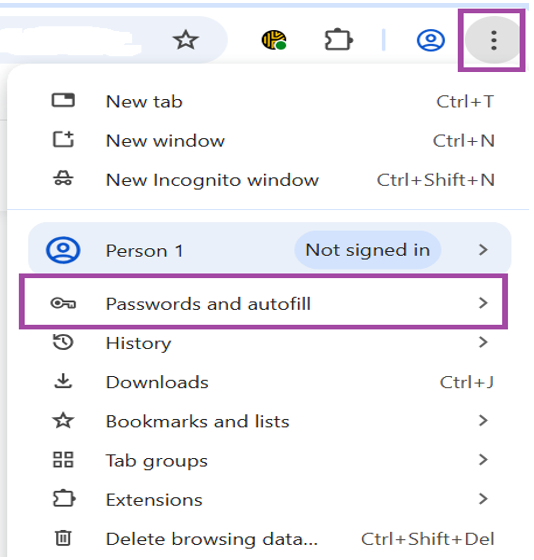This screenshot has height=560, width=534.
Task: Click the trash icon for Delete browsing data
Action: (63, 538)
